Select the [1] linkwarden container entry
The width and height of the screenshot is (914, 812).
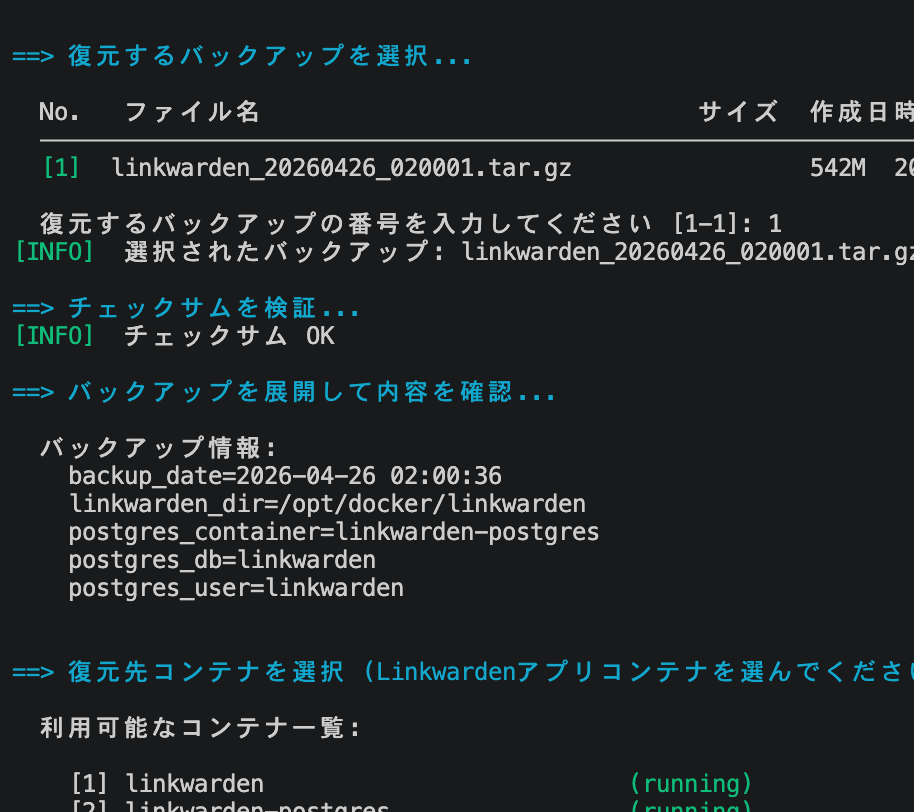[x=167, y=783]
